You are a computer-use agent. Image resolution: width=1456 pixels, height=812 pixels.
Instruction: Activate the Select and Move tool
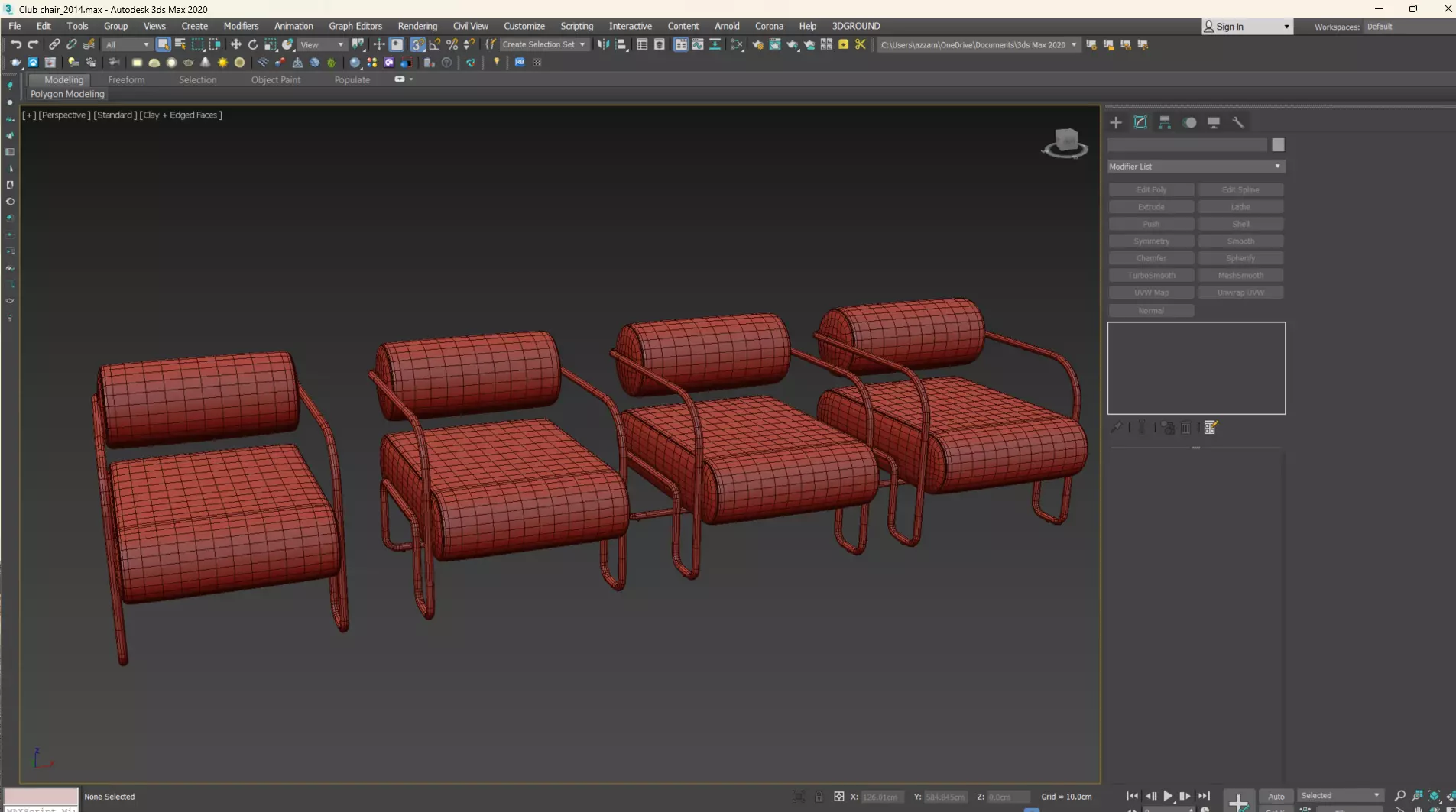(235, 44)
